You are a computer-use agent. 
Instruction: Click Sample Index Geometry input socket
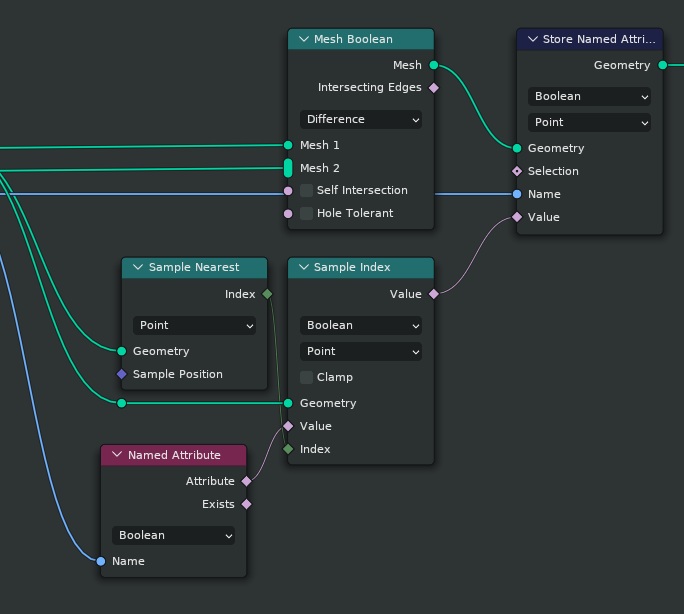point(288,403)
